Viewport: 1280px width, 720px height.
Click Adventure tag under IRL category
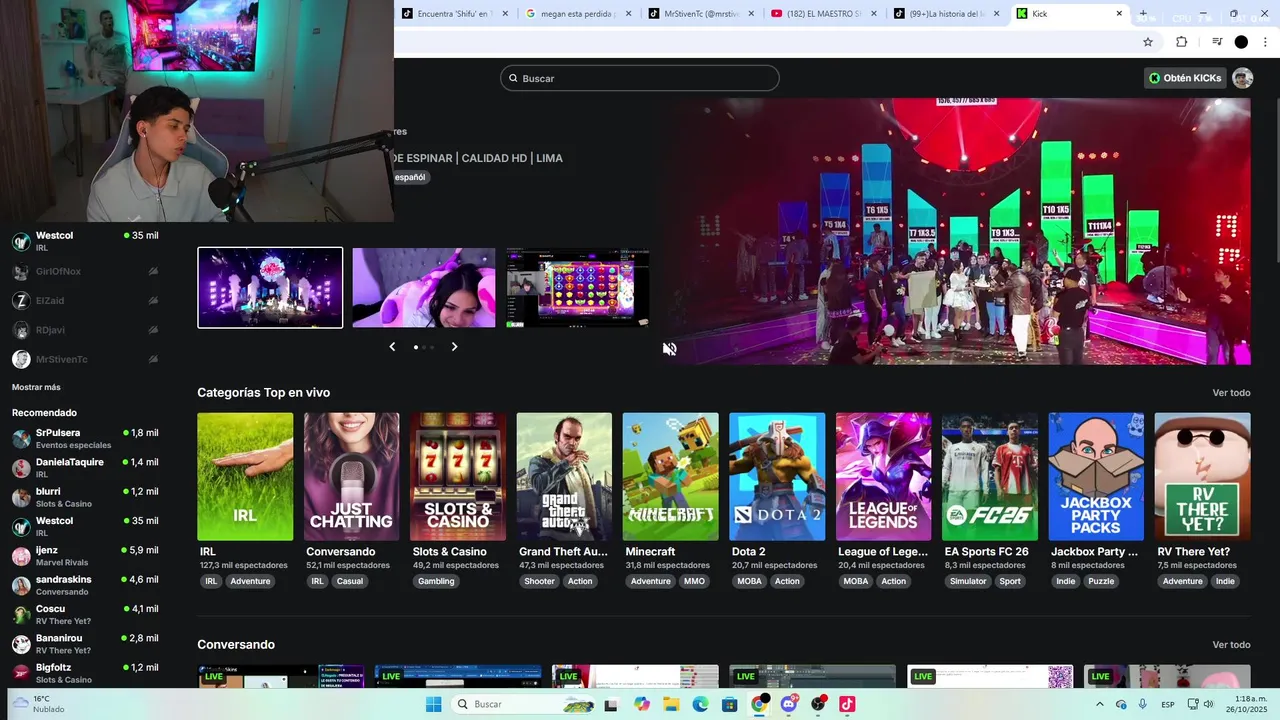(x=250, y=581)
